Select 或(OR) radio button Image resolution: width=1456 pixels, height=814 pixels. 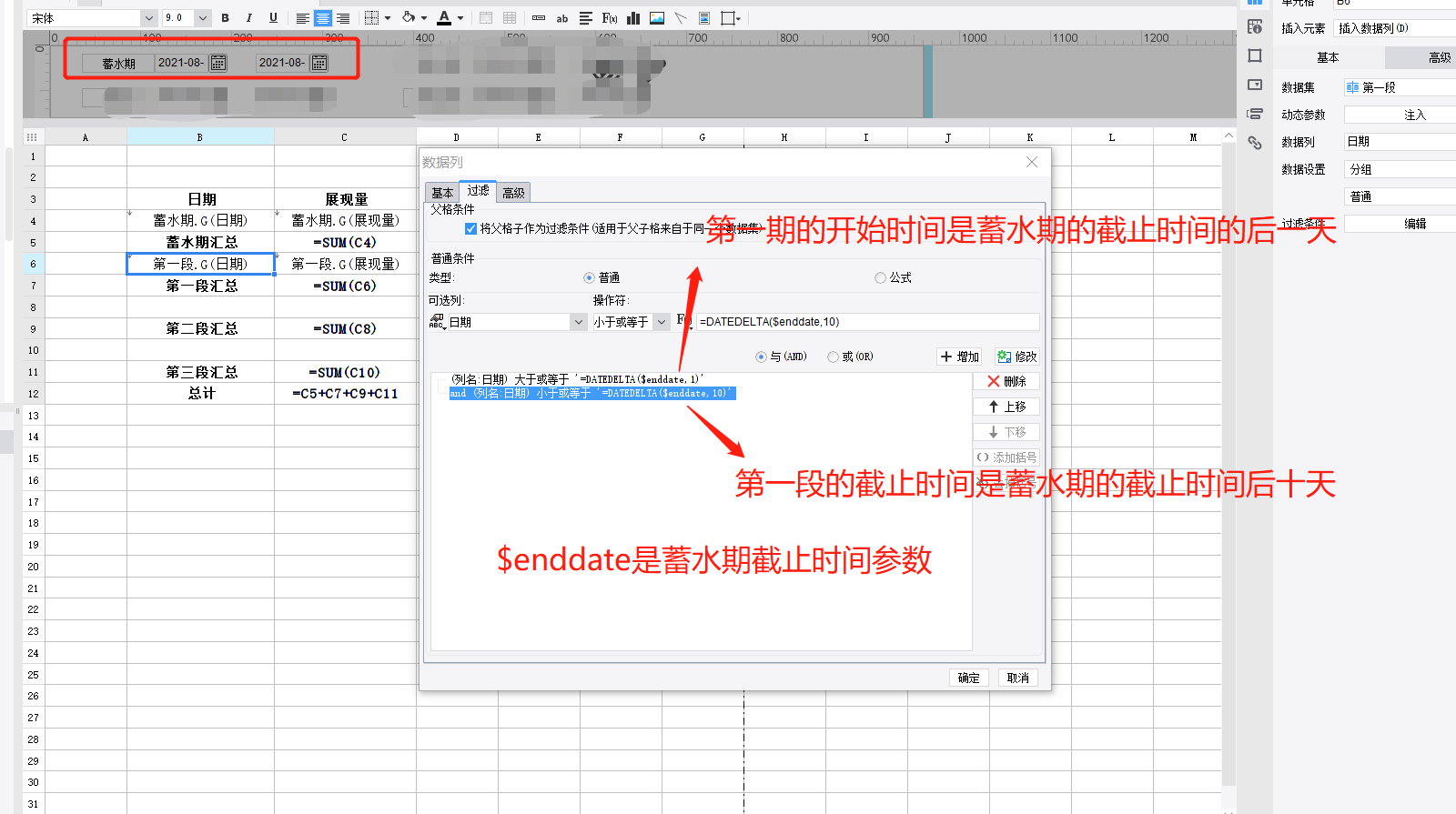pyautogui.click(x=833, y=357)
